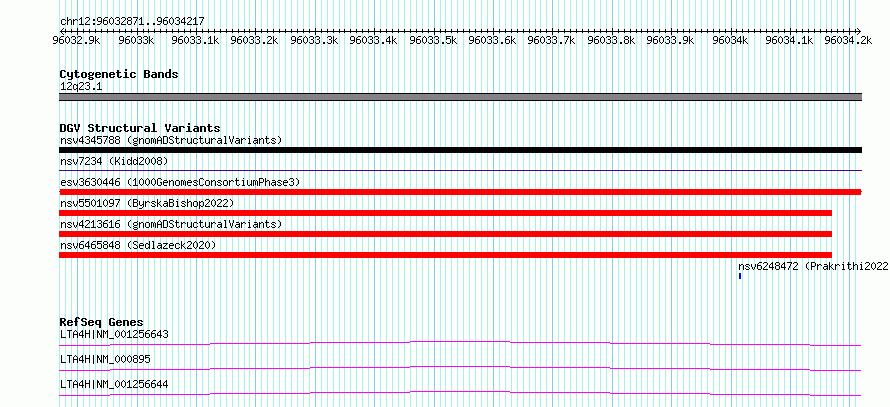
Task: Click the 96033k ruler tick label
Action: click(136, 40)
